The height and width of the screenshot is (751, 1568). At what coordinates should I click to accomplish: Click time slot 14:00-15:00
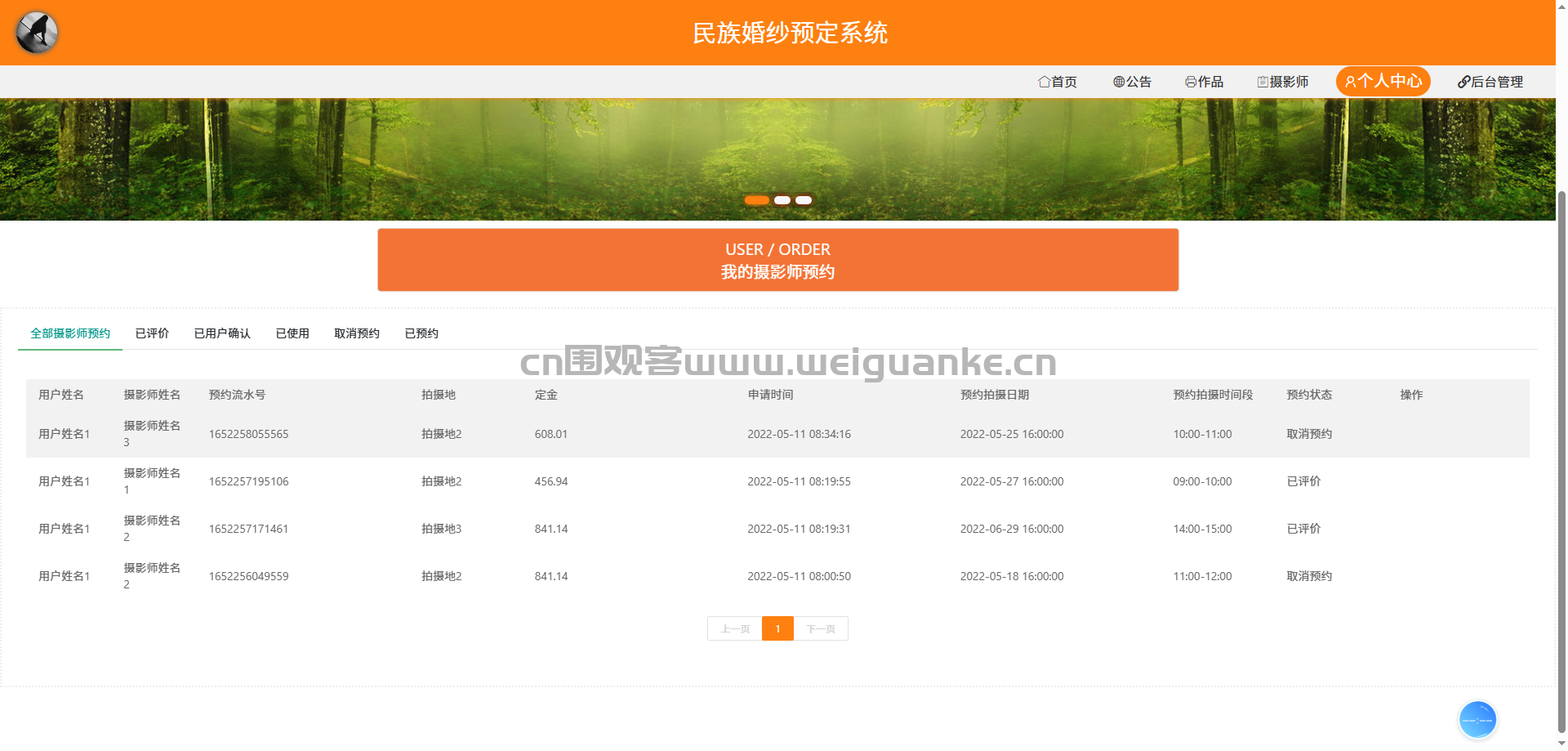pos(1202,529)
